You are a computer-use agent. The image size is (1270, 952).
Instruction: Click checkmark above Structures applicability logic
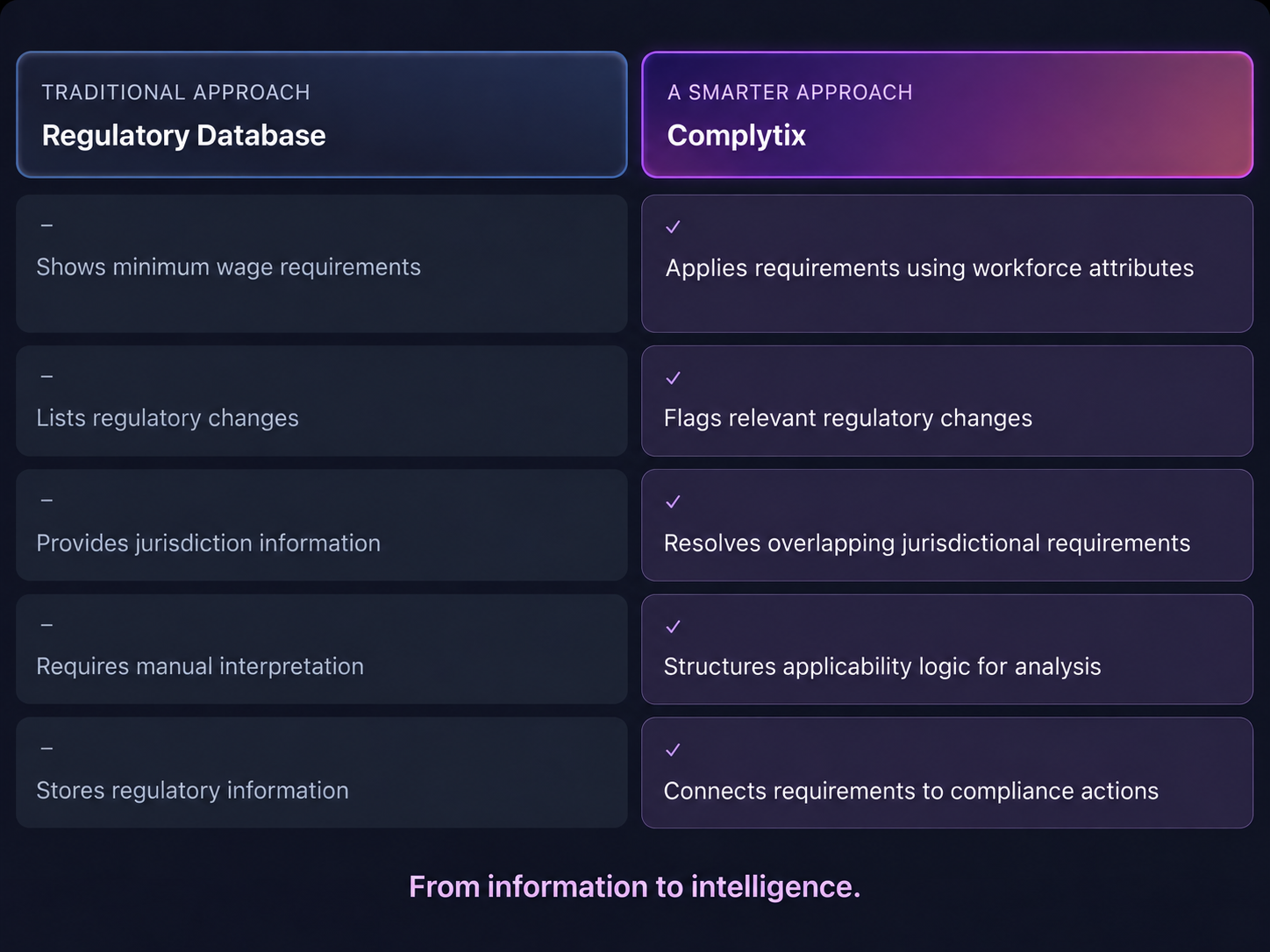coord(674,627)
